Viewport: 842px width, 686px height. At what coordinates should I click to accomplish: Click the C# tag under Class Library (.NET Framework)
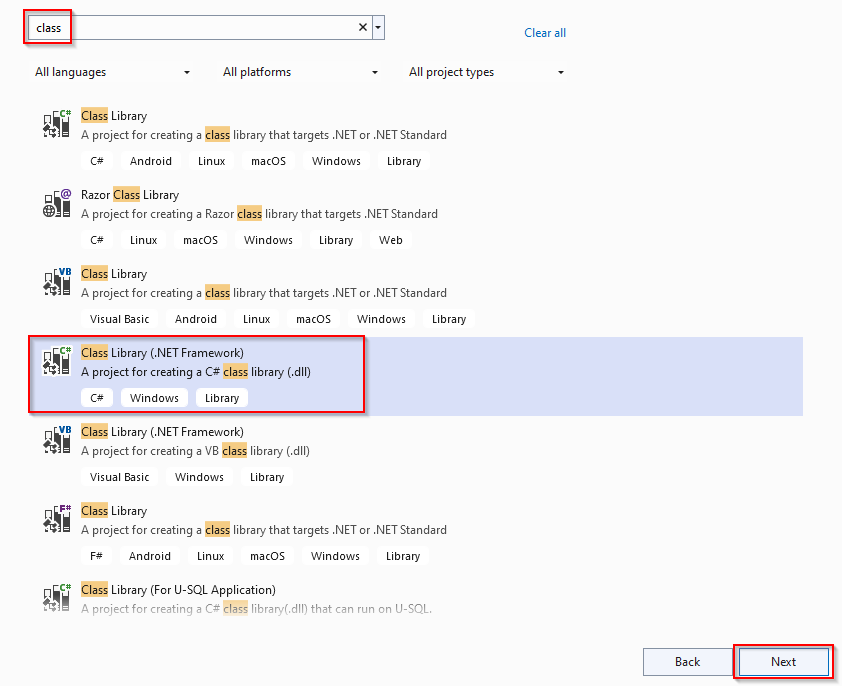tap(97, 398)
